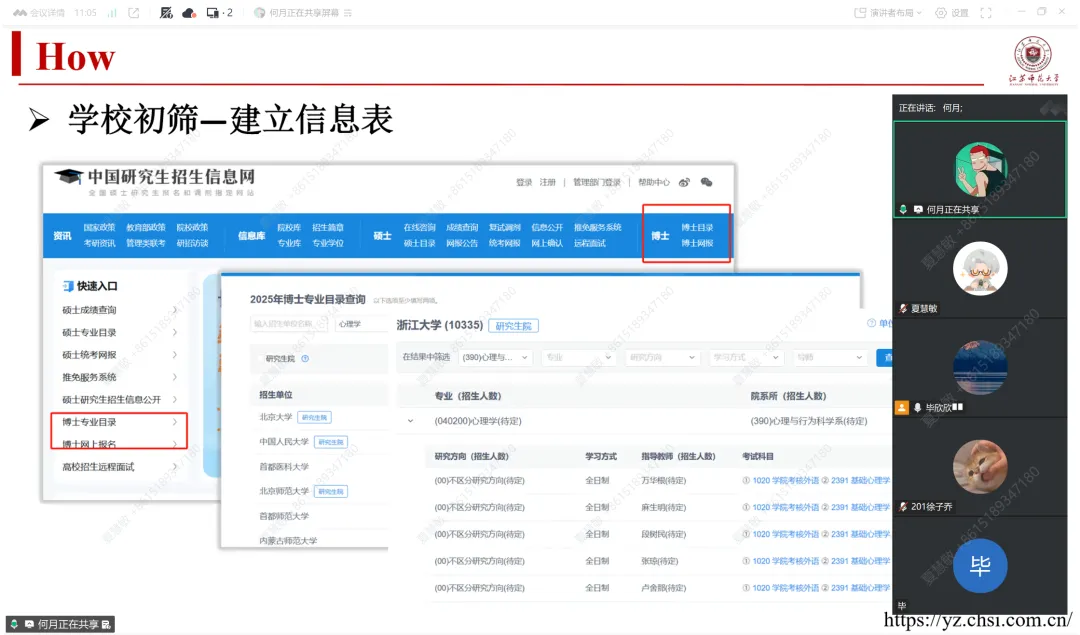Click the 研究生院 badge next to 浙江大学

click(x=513, y=326)
